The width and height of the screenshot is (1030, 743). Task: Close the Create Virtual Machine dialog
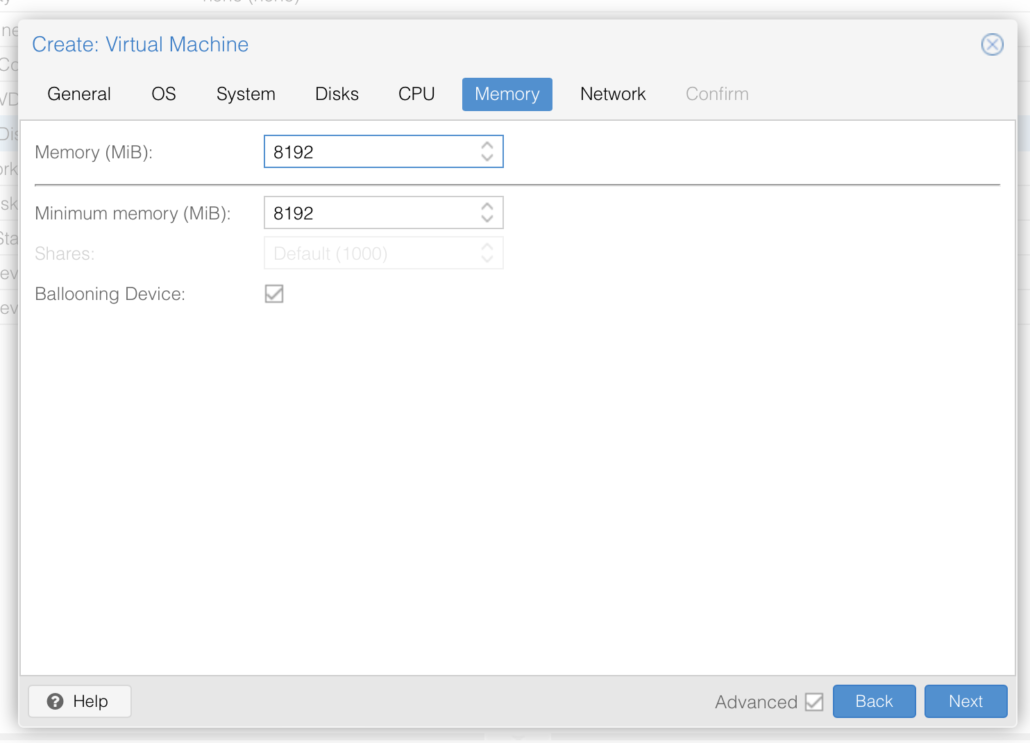(x=992, y=45)
